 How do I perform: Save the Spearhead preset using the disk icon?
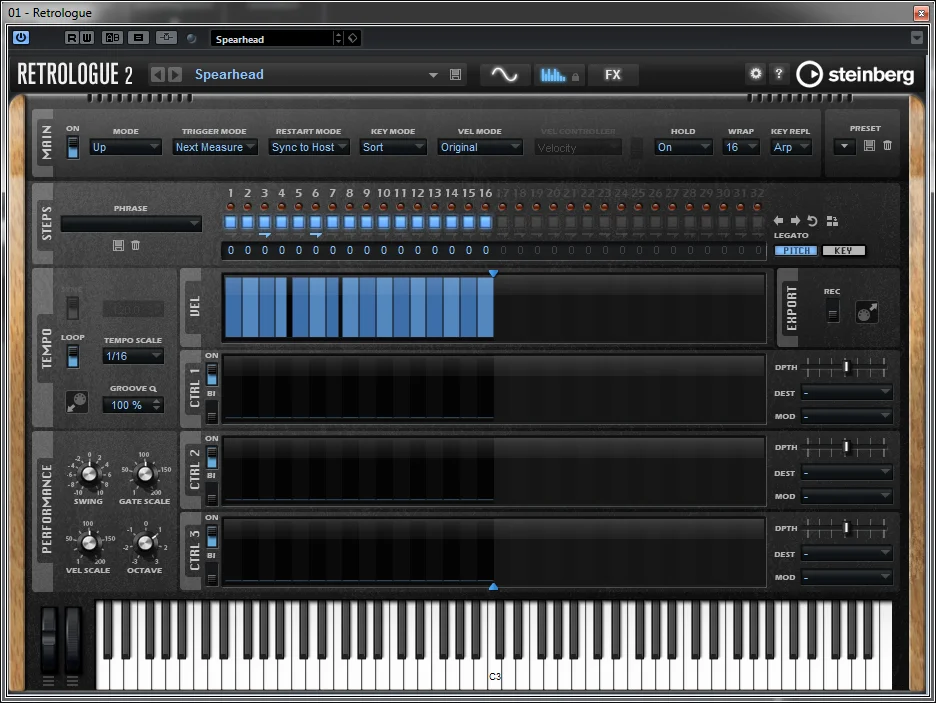(x=456, y=75)
